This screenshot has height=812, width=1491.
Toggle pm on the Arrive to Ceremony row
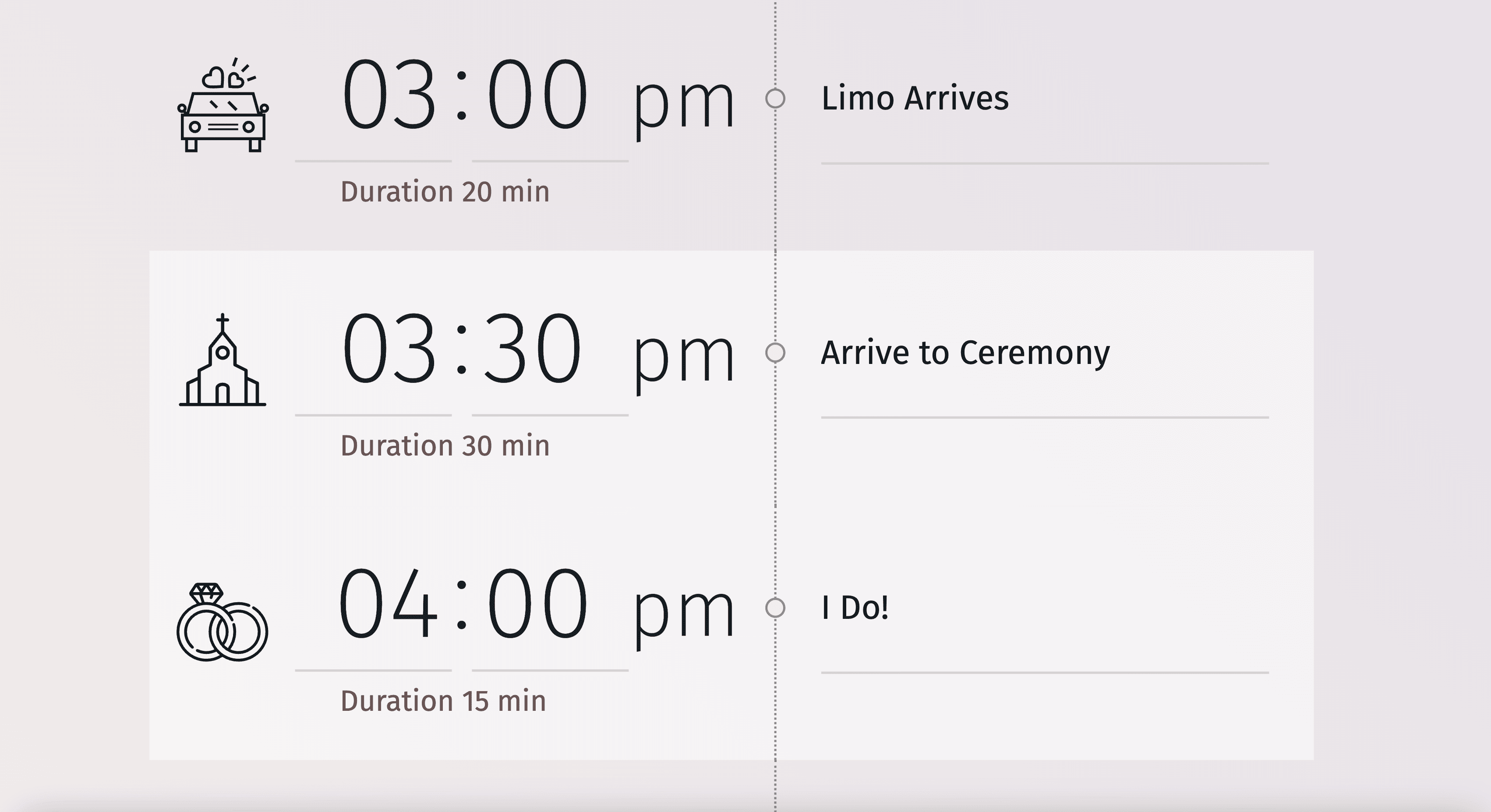[x=684, y=359]
